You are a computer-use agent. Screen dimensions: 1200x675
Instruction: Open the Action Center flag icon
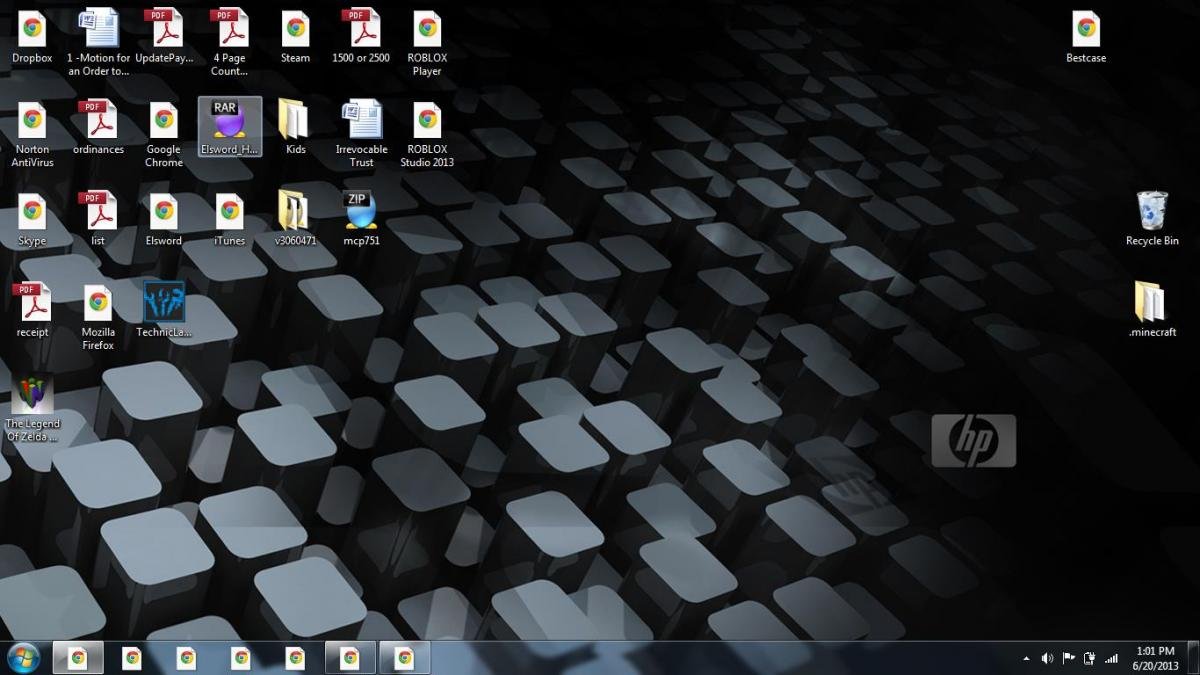point(1068,658)
